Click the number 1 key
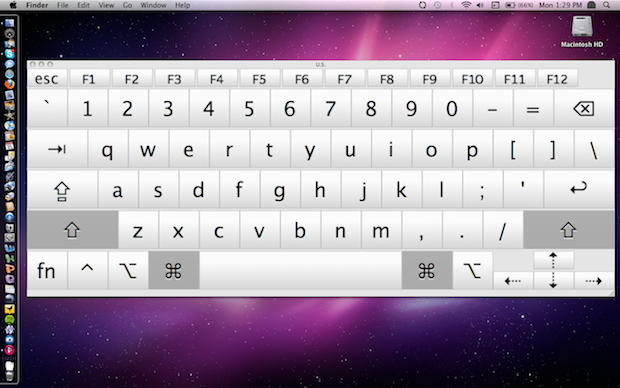The height and width of the screenshot is (388, 620). (88, 108)
